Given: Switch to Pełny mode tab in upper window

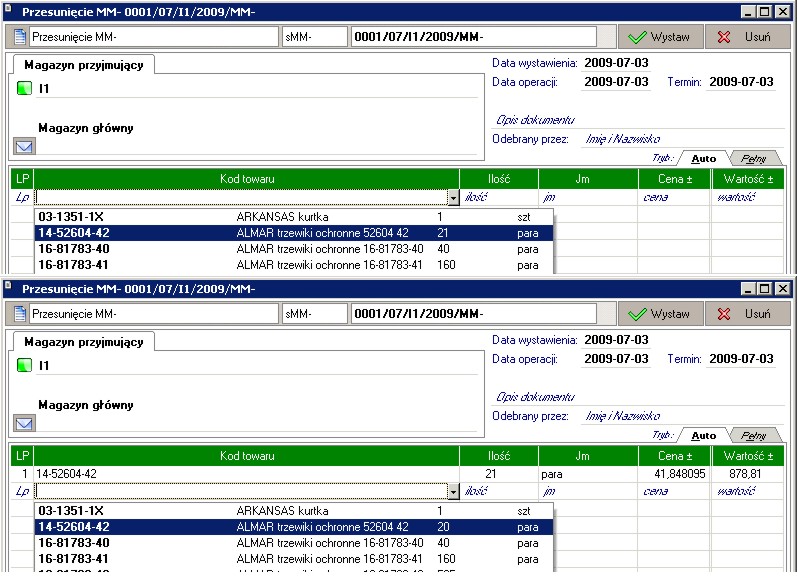Looking at the screenshot, I should [x=753, y=157].
